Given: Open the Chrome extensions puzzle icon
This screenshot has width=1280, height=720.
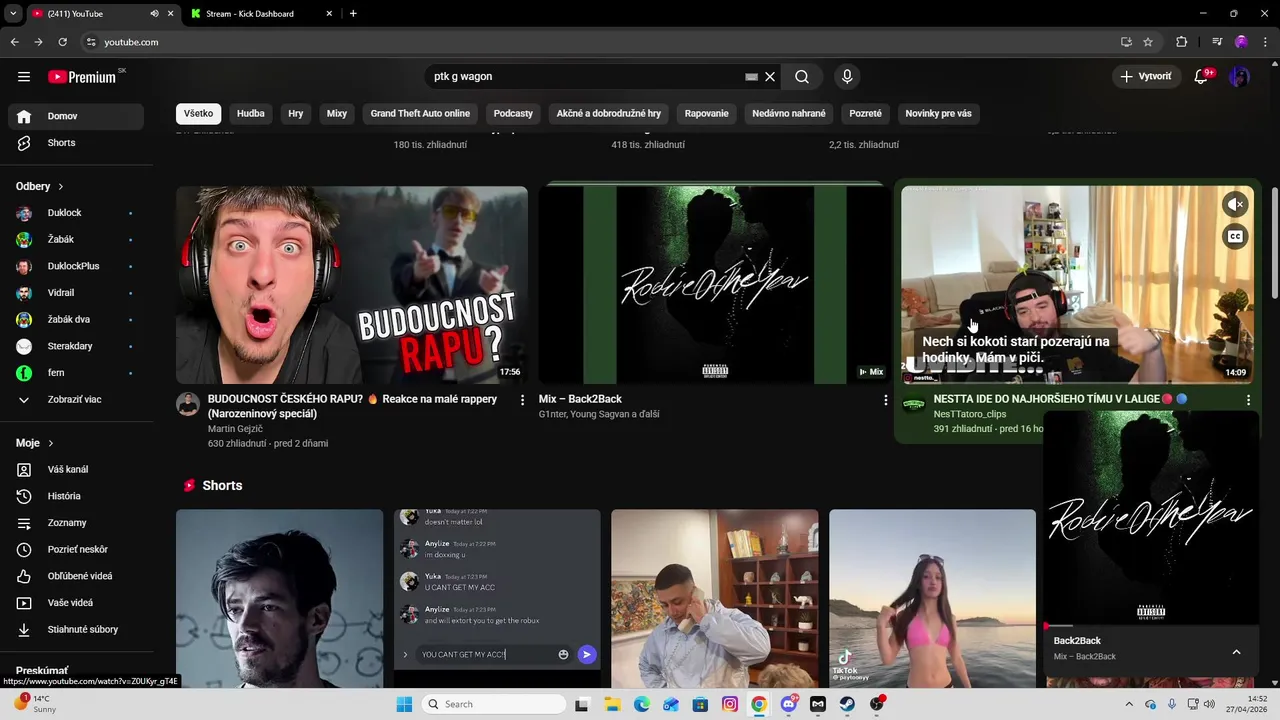Looking at the screenshot, I should pos(1181,42).
